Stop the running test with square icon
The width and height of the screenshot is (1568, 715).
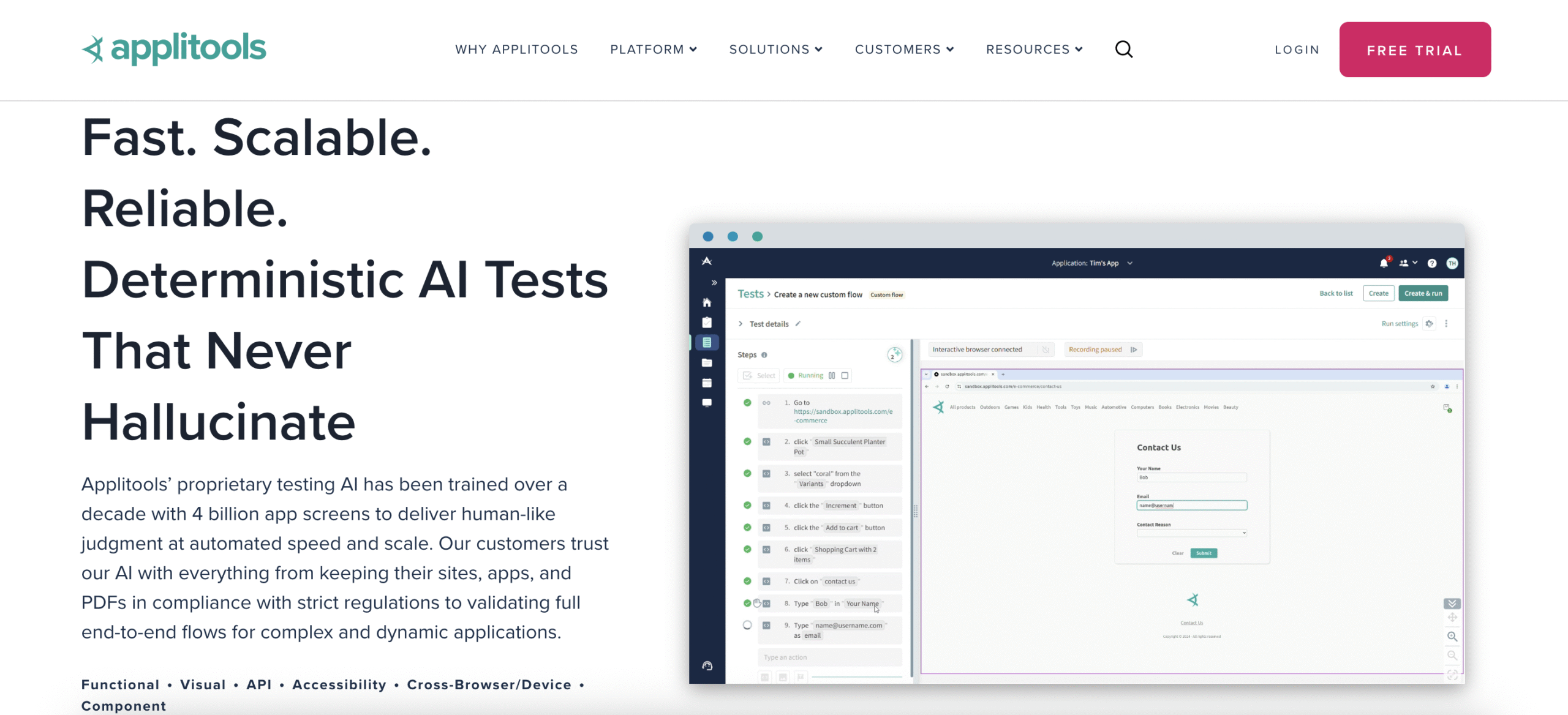845,376
